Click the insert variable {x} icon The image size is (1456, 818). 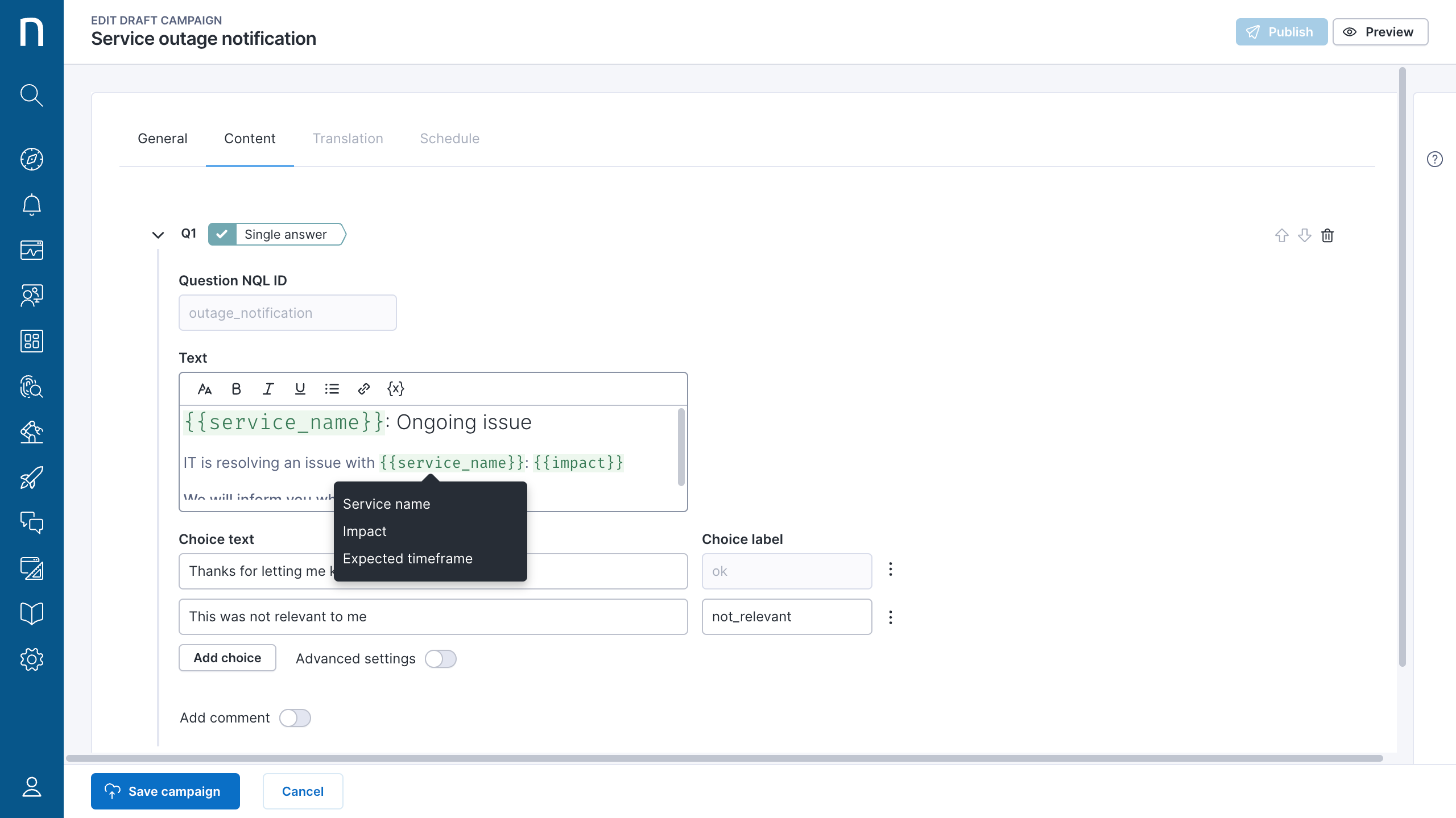click(x=395, y=389)
